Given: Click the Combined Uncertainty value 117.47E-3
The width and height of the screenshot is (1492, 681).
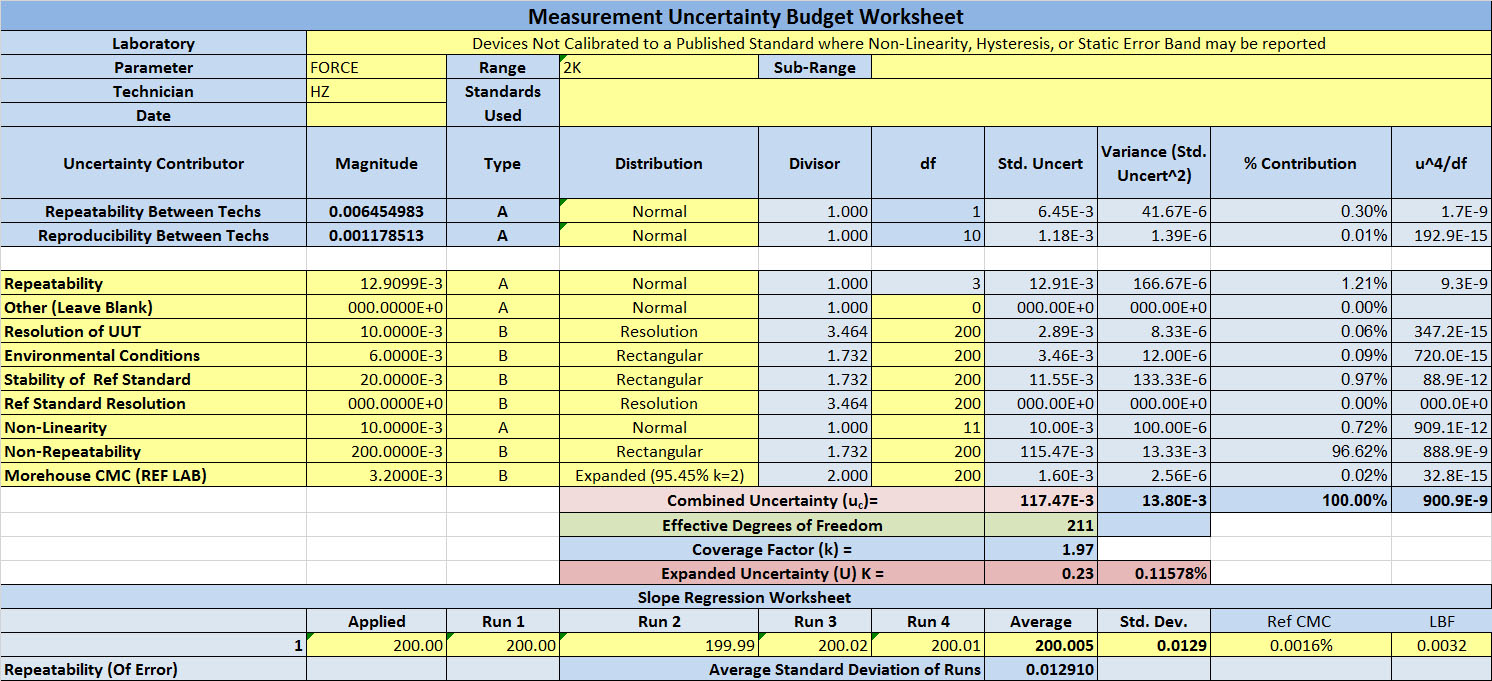Looking at the screenshot, I should click(1041, 500).
